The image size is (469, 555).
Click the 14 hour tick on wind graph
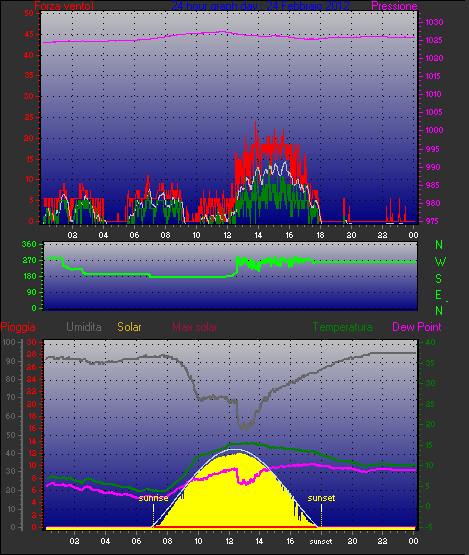coord(258,235)
